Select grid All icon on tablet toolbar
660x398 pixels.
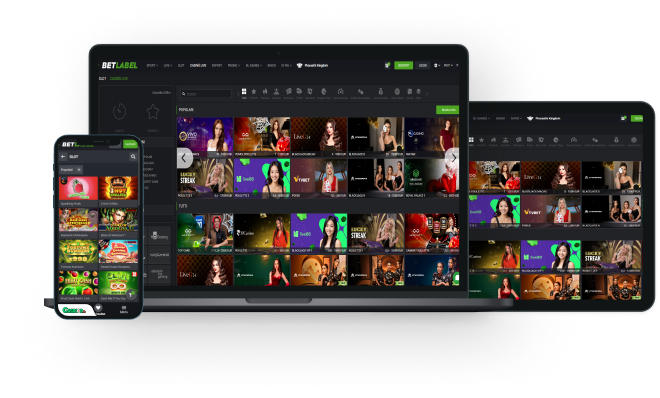471,140
